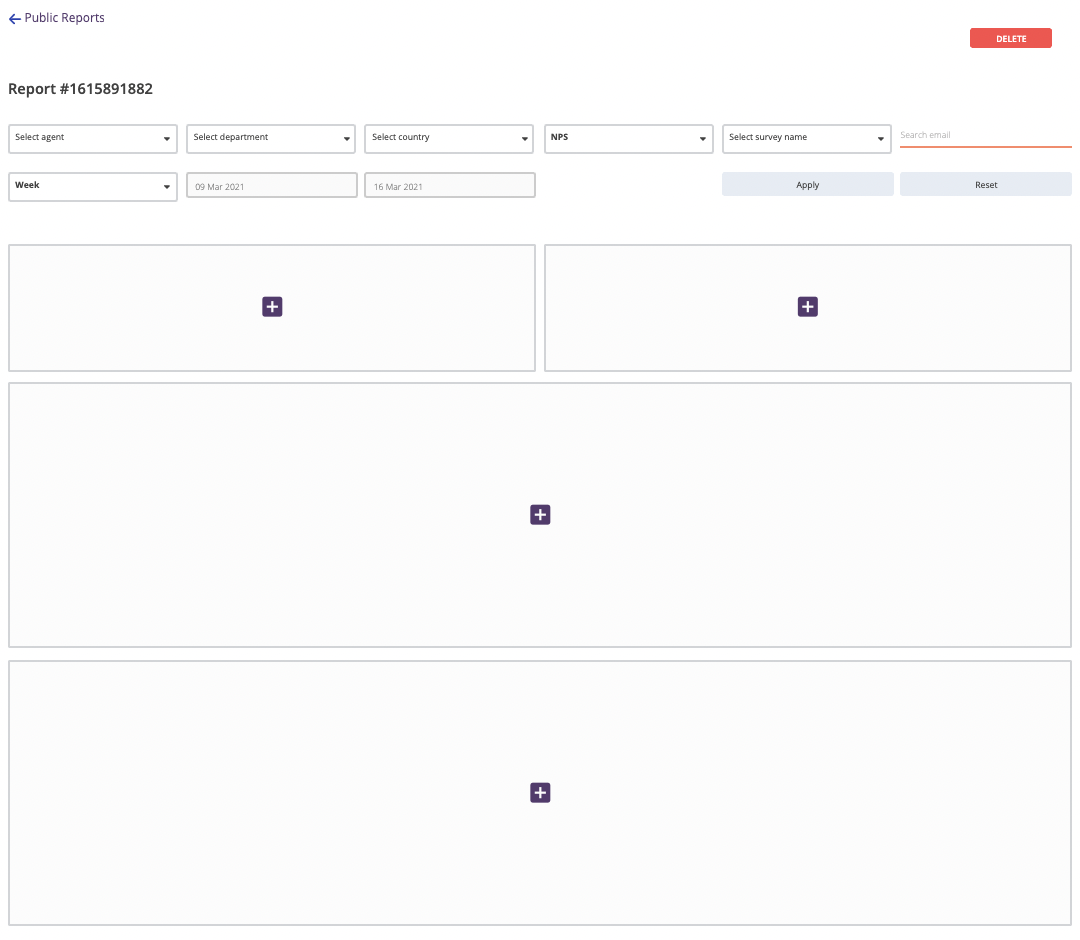Open the Select country dropdown
Image resolution: width=1080 pixels, height=940 pixels.
tap(450, 138)
